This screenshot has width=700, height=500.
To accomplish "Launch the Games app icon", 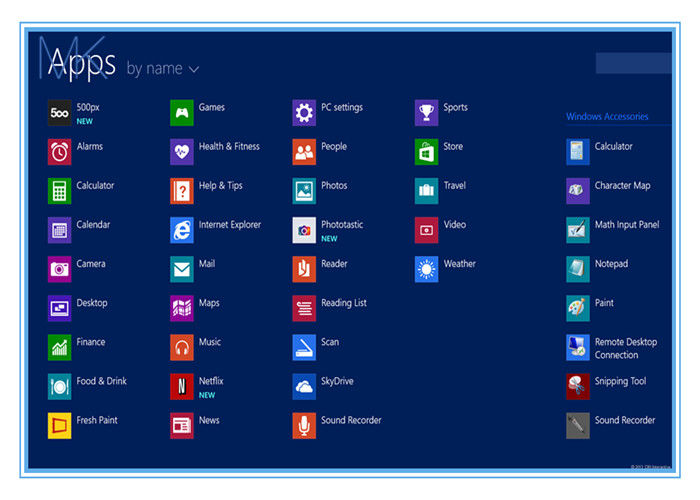I will coord(182,113).
